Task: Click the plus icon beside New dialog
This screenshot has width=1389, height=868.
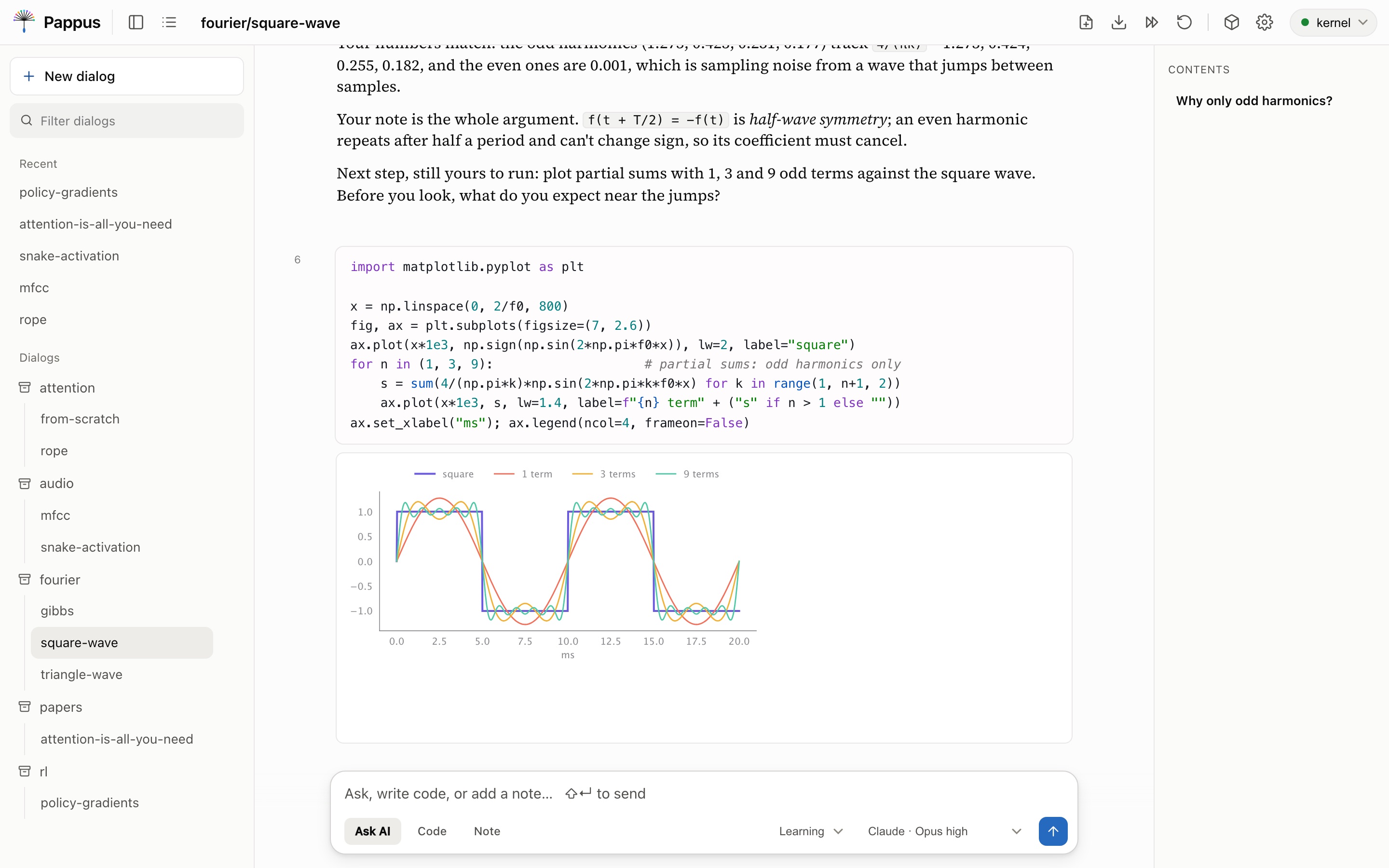Action: (x=29, y=76)
